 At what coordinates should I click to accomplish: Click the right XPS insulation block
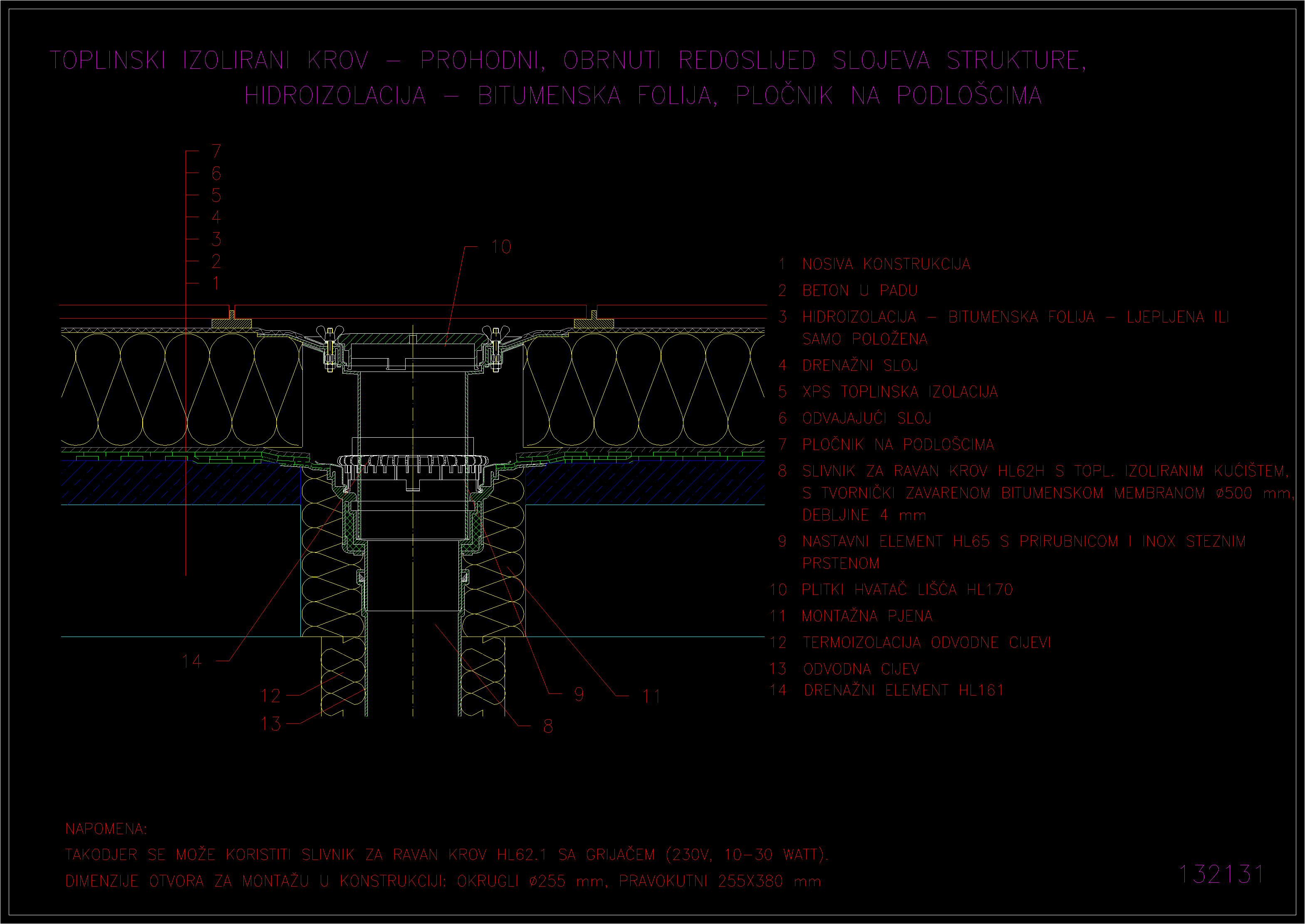click(x=644, y=390)
